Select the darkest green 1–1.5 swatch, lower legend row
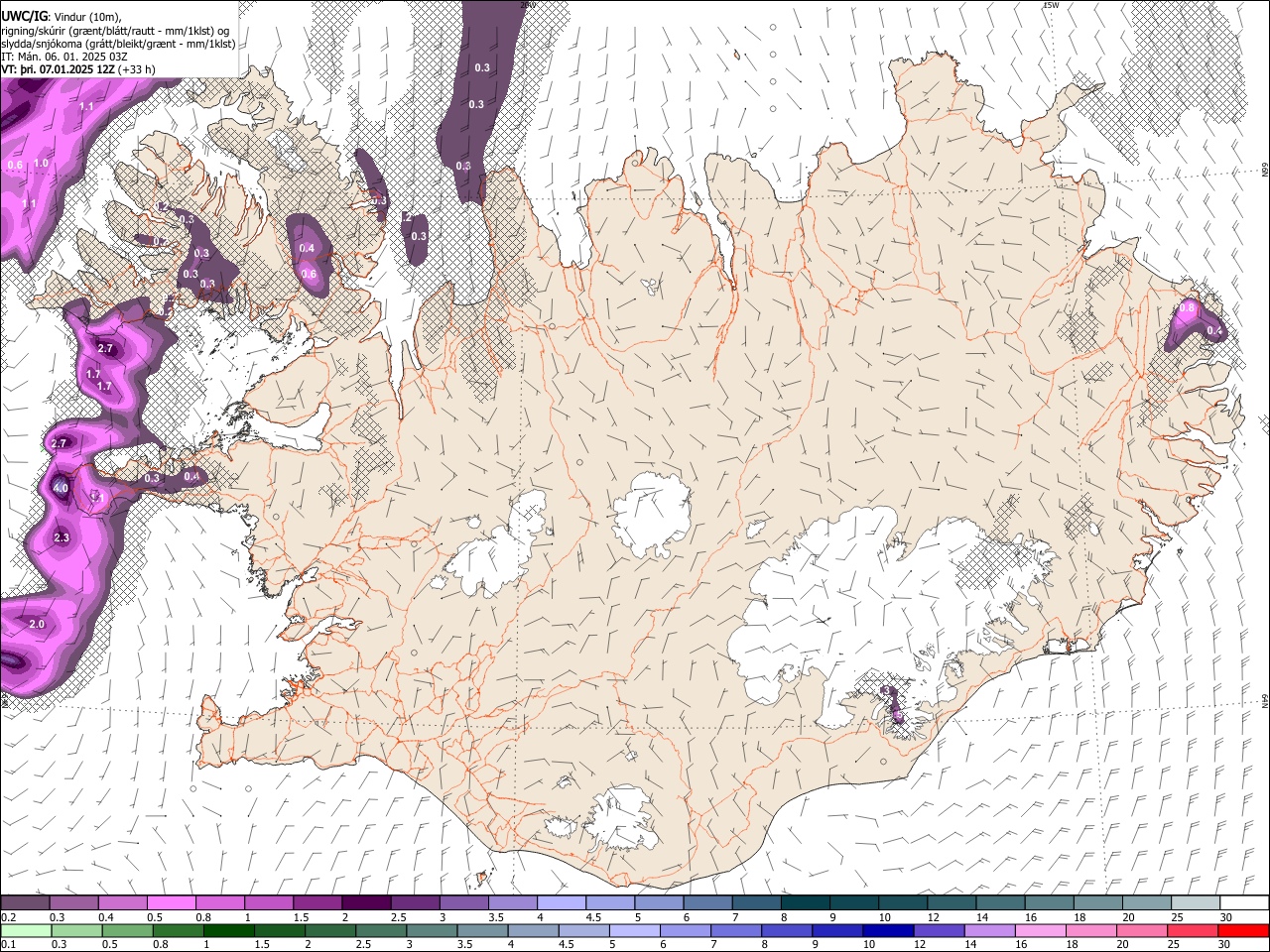 point(228,930)
